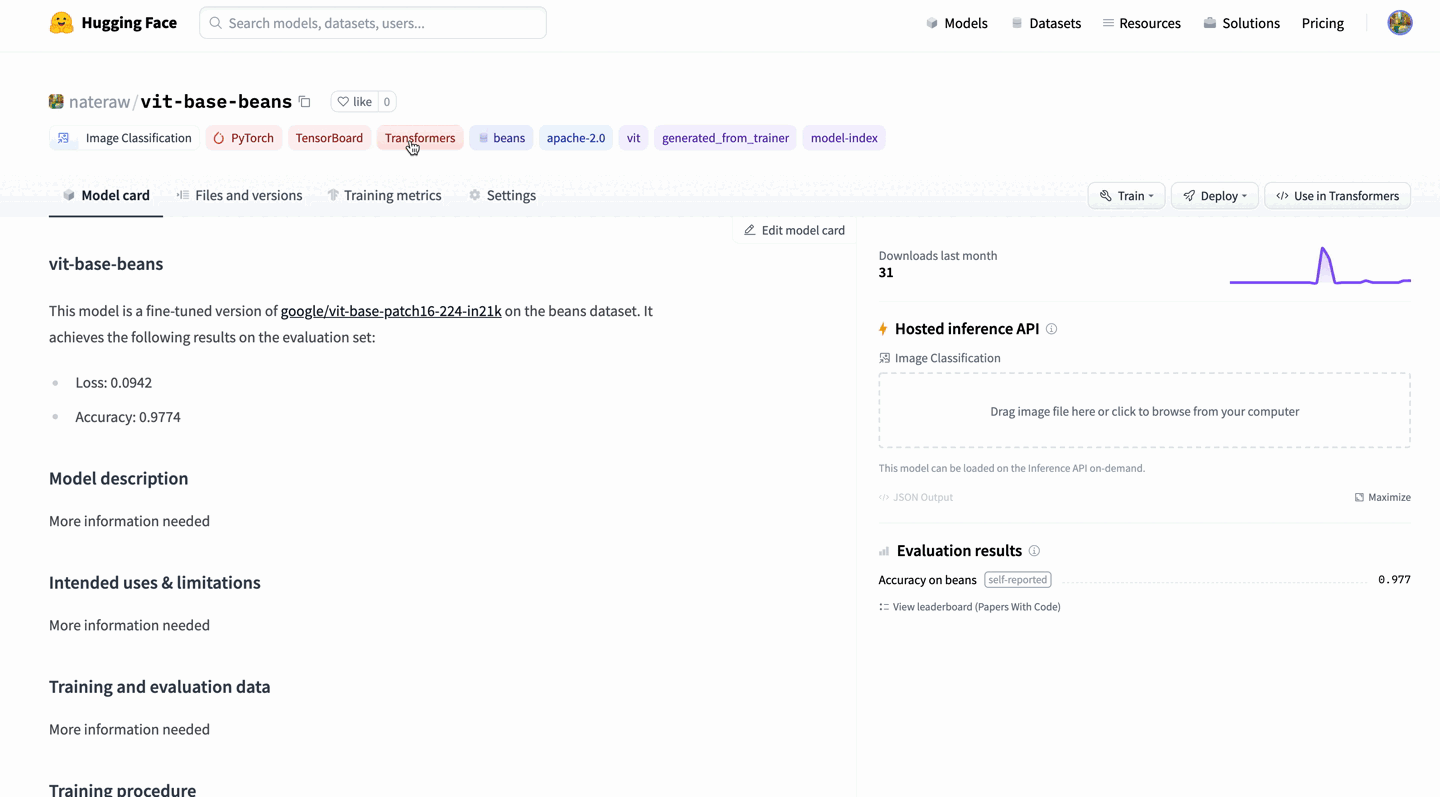Click the Model description heading
This screenshot has width=1440, height=797.
click(119, 479)
